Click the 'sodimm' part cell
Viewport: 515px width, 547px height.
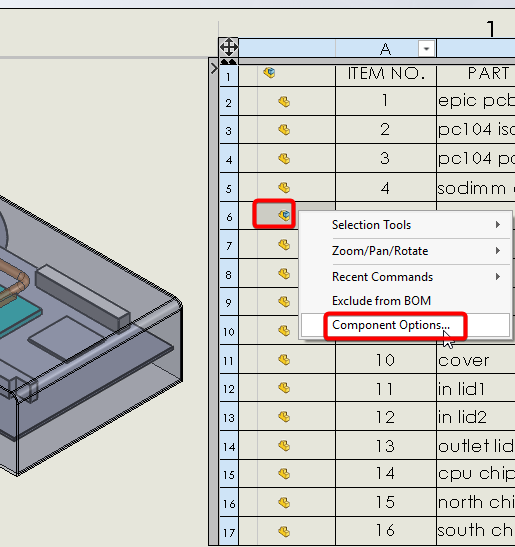point(476,188)
